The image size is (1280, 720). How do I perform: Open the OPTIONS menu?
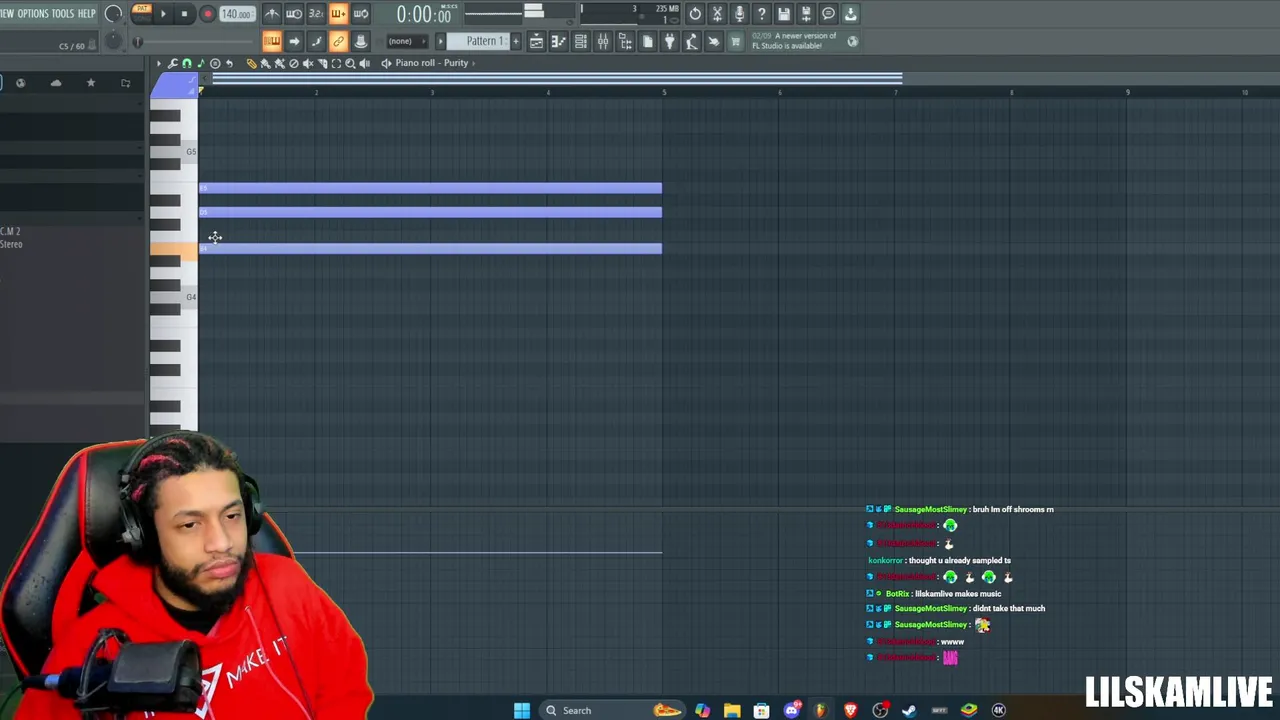tap(33, 14)
